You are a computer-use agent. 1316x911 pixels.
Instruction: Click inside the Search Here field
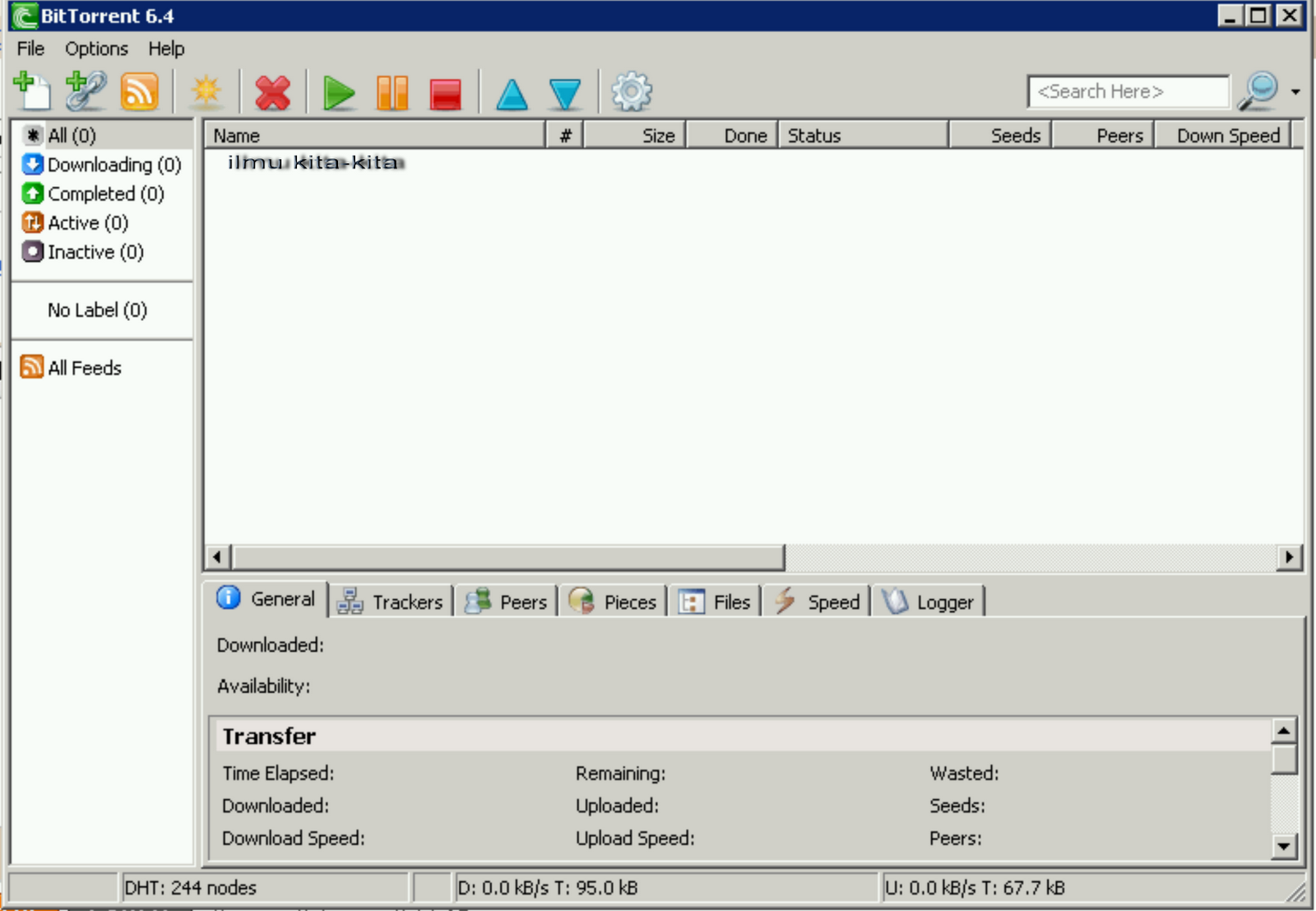pos(1127,91)
